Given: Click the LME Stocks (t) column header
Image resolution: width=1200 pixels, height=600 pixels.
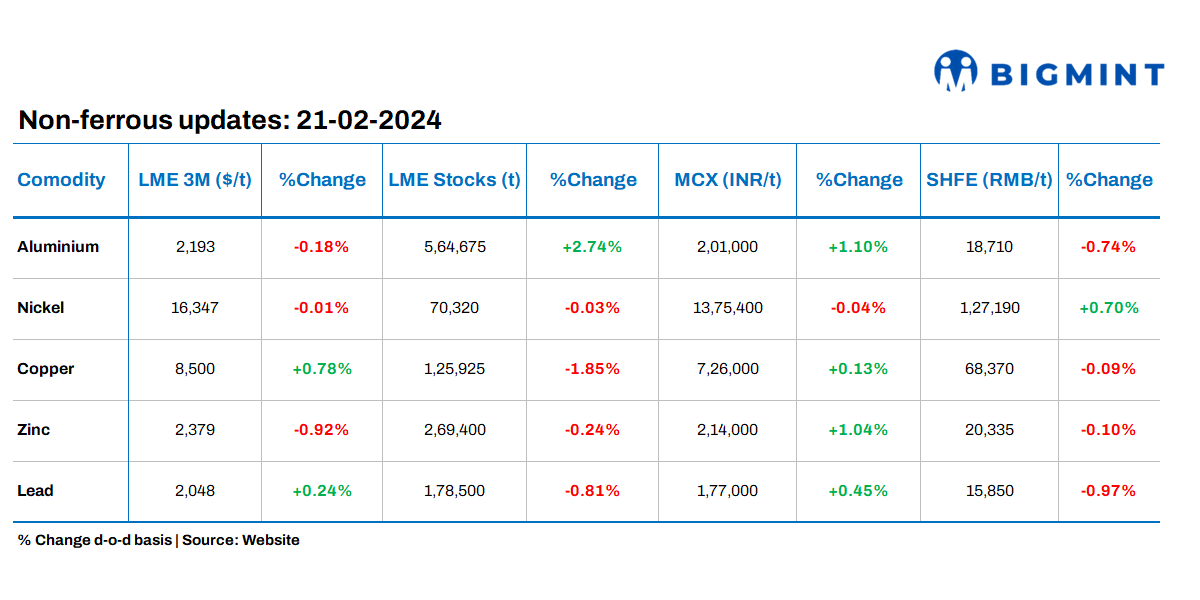Looking at the screenshot, I should [x=454, y=180].
